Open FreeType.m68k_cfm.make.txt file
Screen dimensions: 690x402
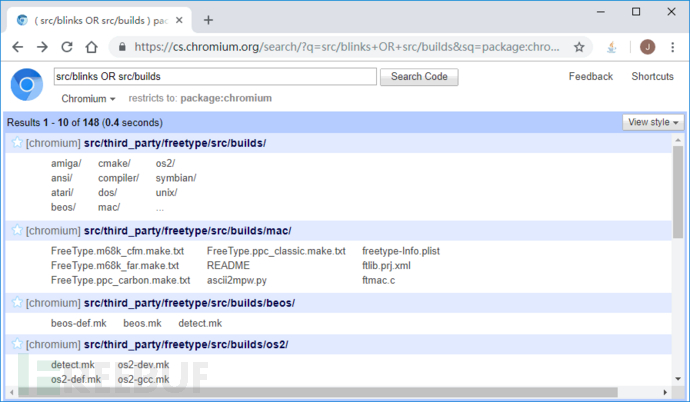[117, 251]
